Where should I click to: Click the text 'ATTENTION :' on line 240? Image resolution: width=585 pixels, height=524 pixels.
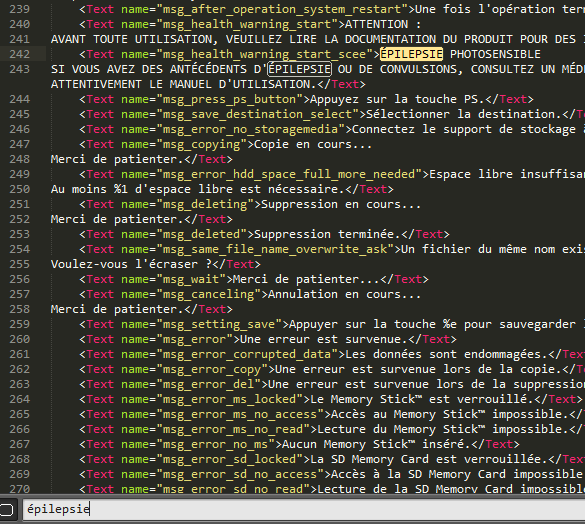point(383,24)
